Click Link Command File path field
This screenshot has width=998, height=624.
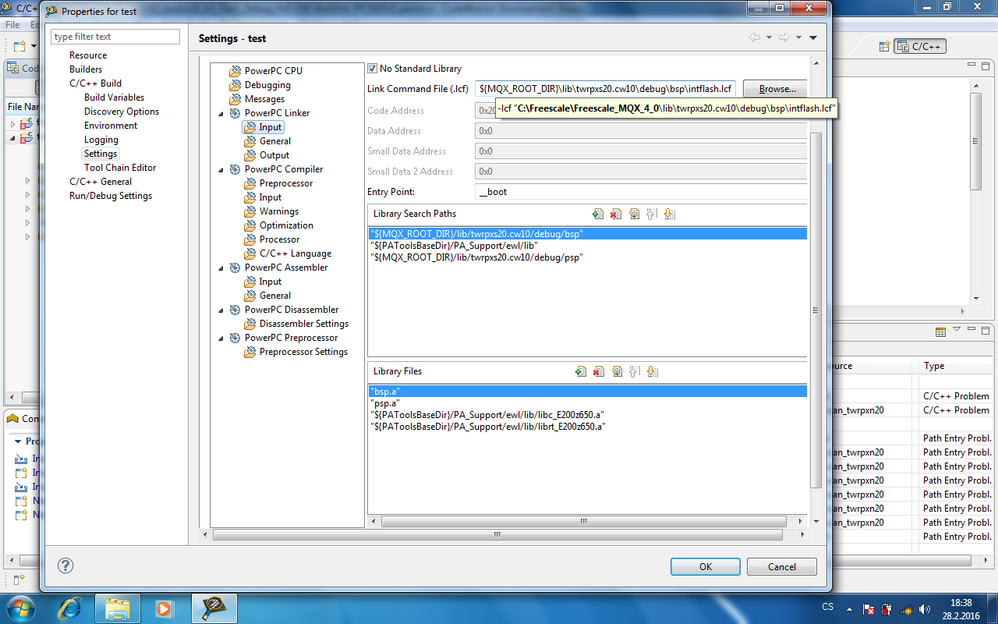pos(605,89)
